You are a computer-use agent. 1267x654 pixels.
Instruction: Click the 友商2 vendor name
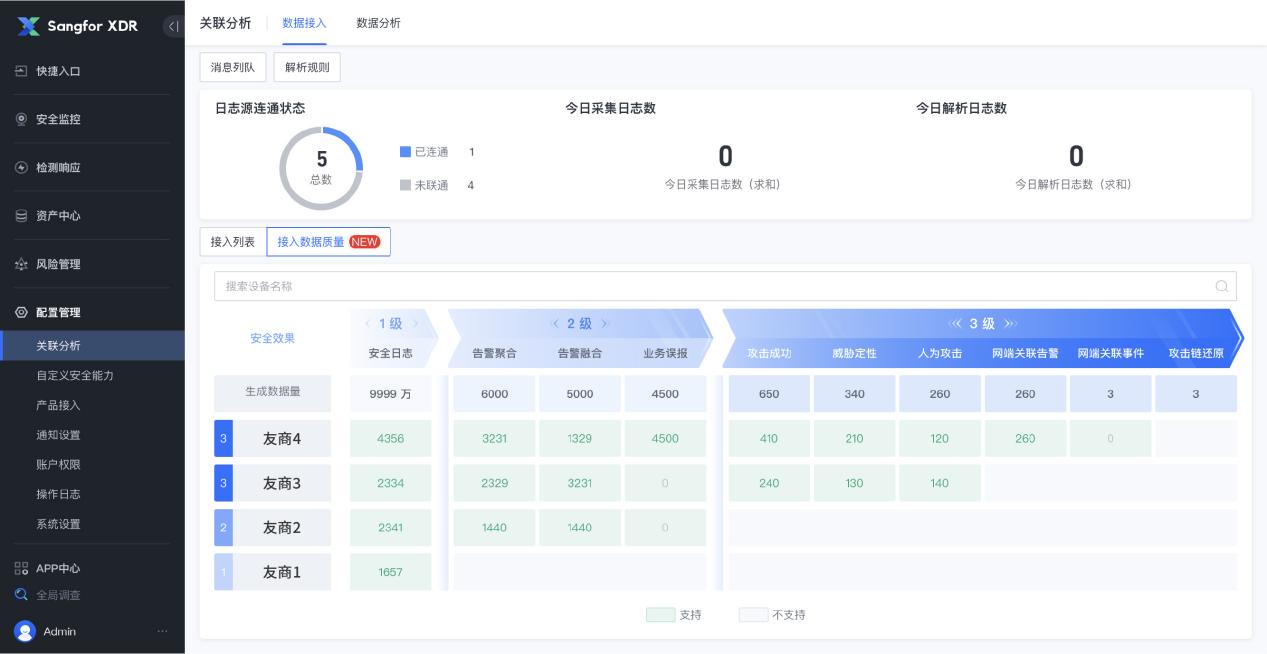tap(282, 527)
